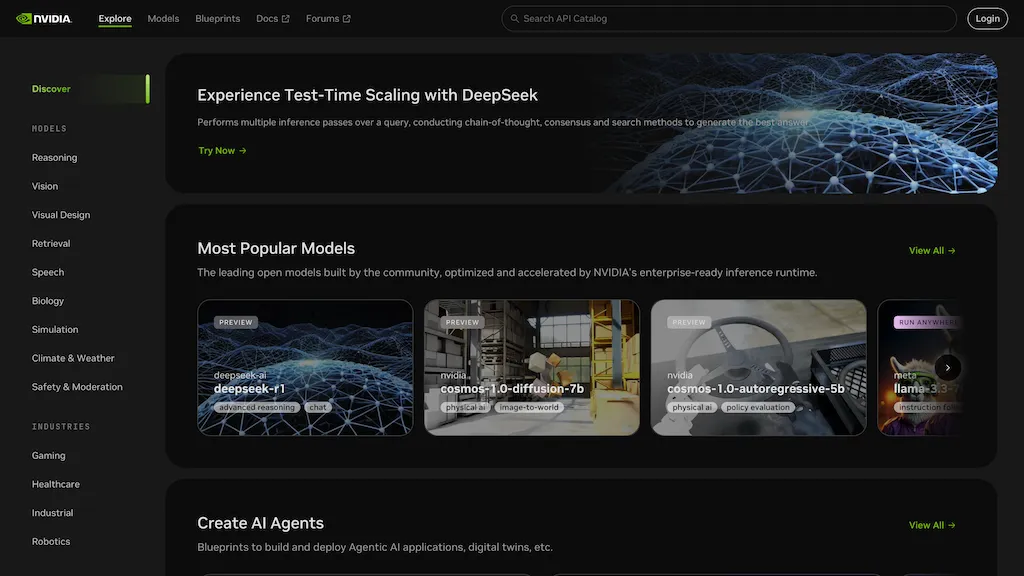This screenshot has width=1024, height=576.
Task: Select Vision in the sidebar
Action: point(45,186)
